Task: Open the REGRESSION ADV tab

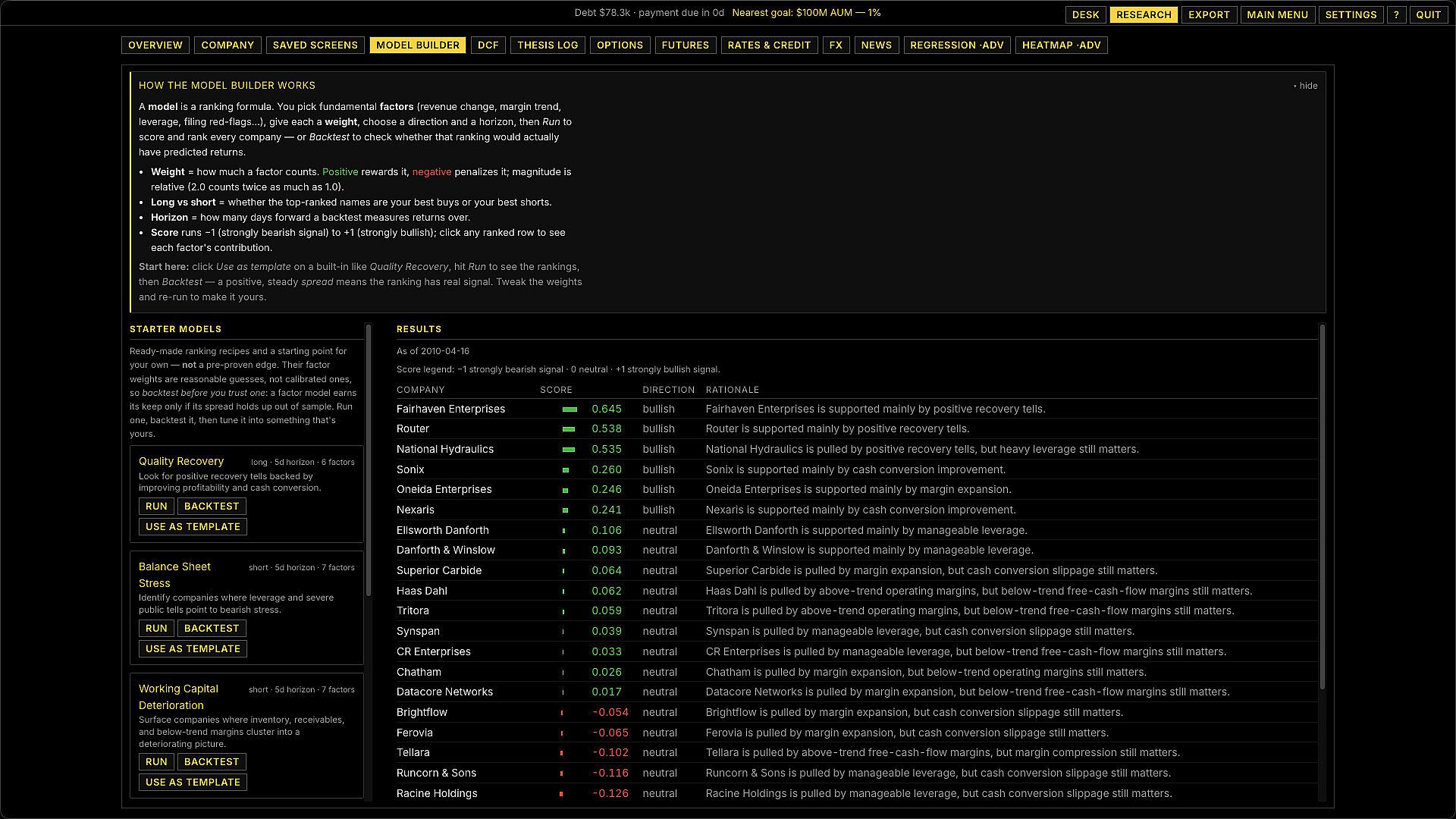Action: (957, 45)
